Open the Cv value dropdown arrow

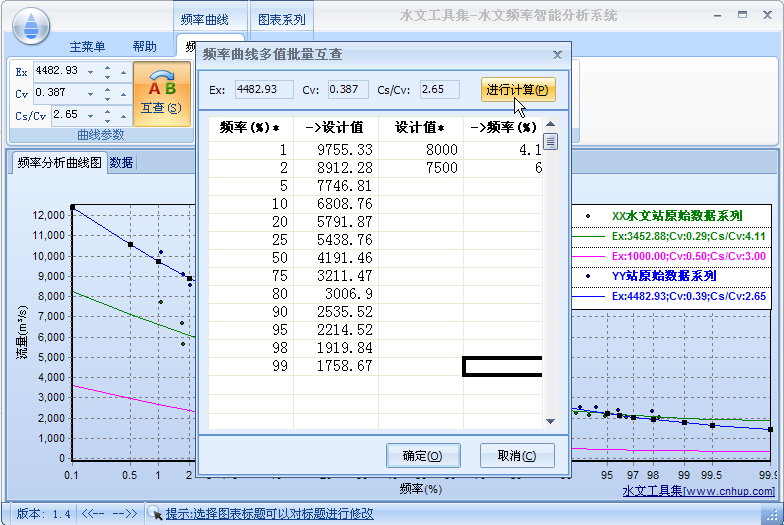90,93
